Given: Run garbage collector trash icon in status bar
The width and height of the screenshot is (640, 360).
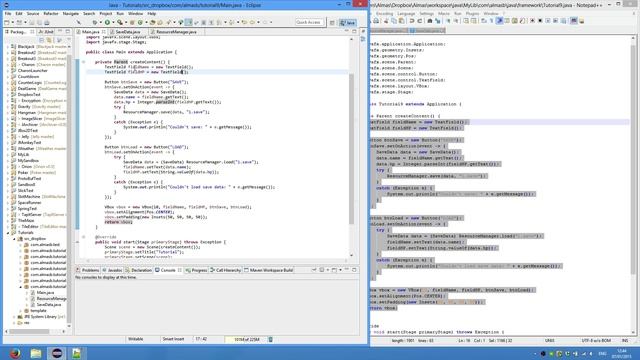Looking at the screenshot, I should (x=270, y=339).
